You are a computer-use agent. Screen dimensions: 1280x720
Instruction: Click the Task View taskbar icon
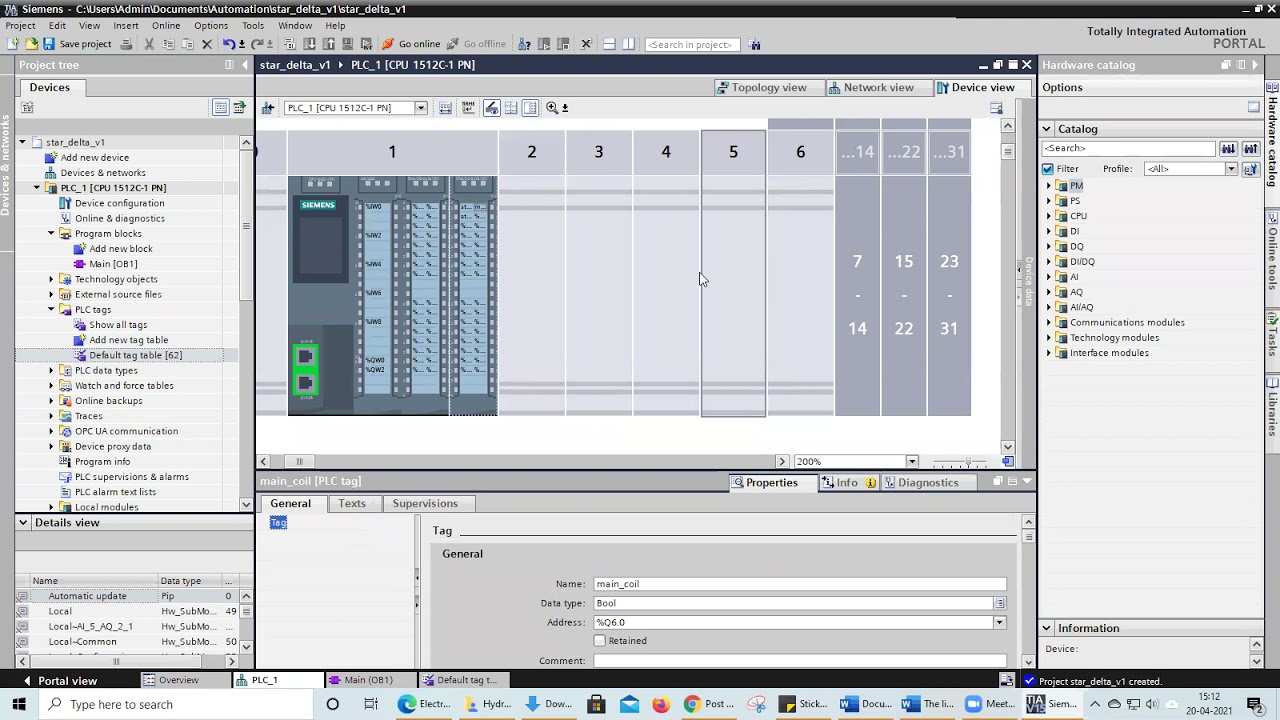pyautogui.click(x=371, y=704)
